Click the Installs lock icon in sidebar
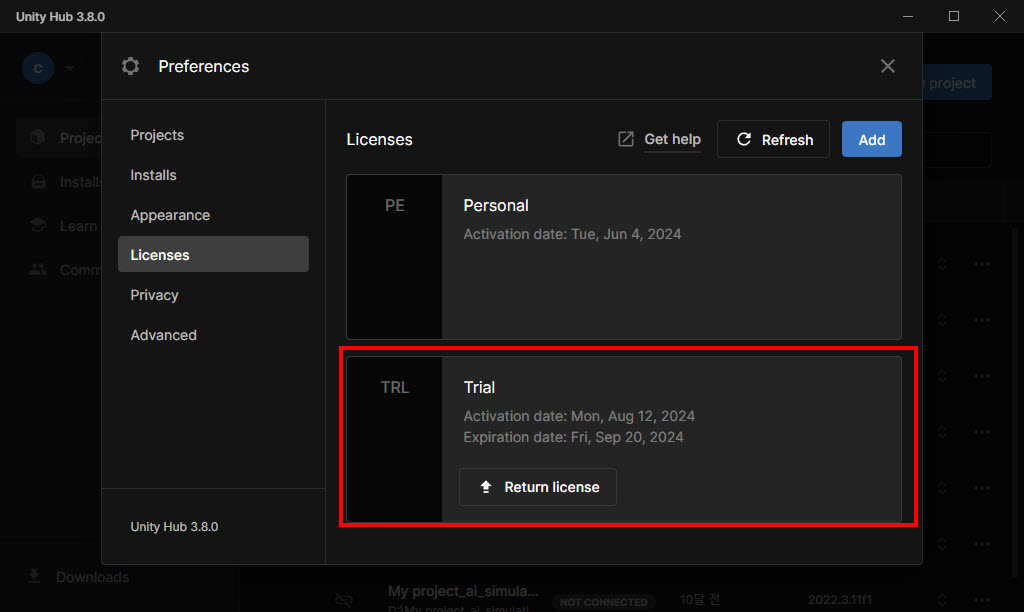Screen dimensions: 1024x612 coord(39,182)
